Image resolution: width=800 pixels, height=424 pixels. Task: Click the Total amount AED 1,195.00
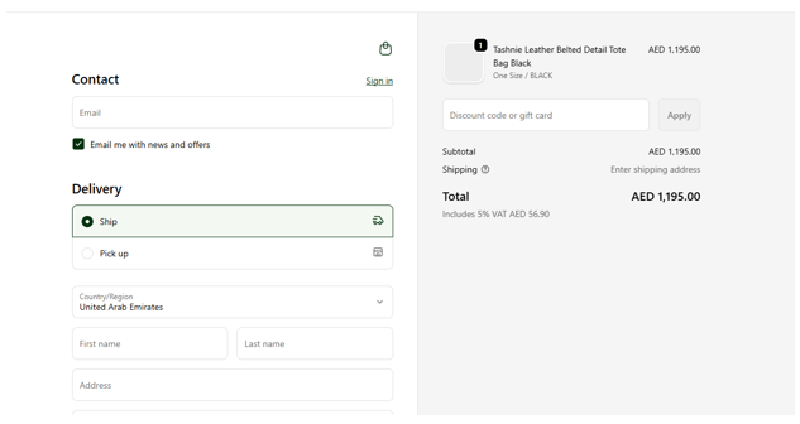pos(665,197)
